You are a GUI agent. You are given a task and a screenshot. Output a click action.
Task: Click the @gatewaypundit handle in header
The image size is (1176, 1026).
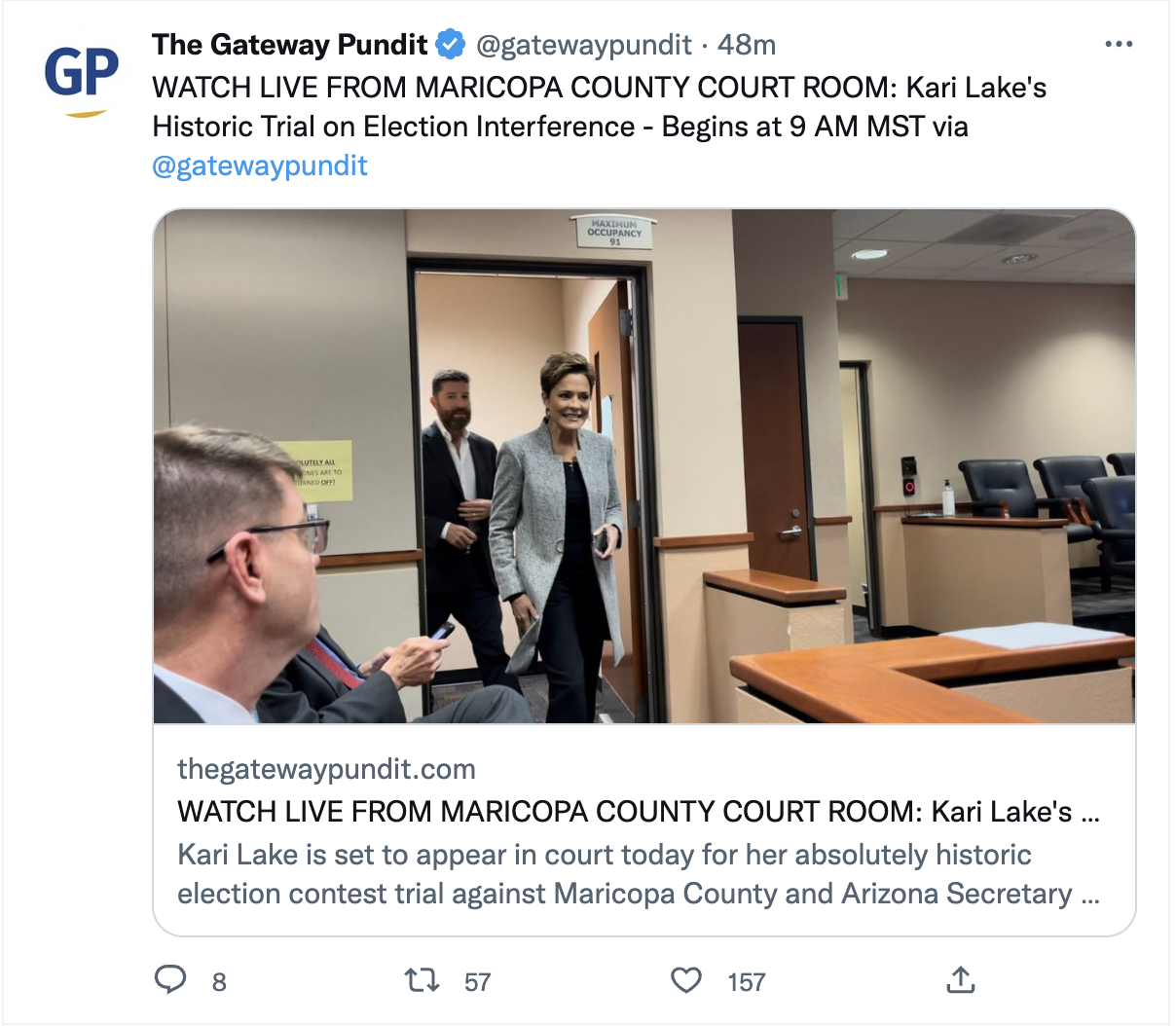(584, 45)
